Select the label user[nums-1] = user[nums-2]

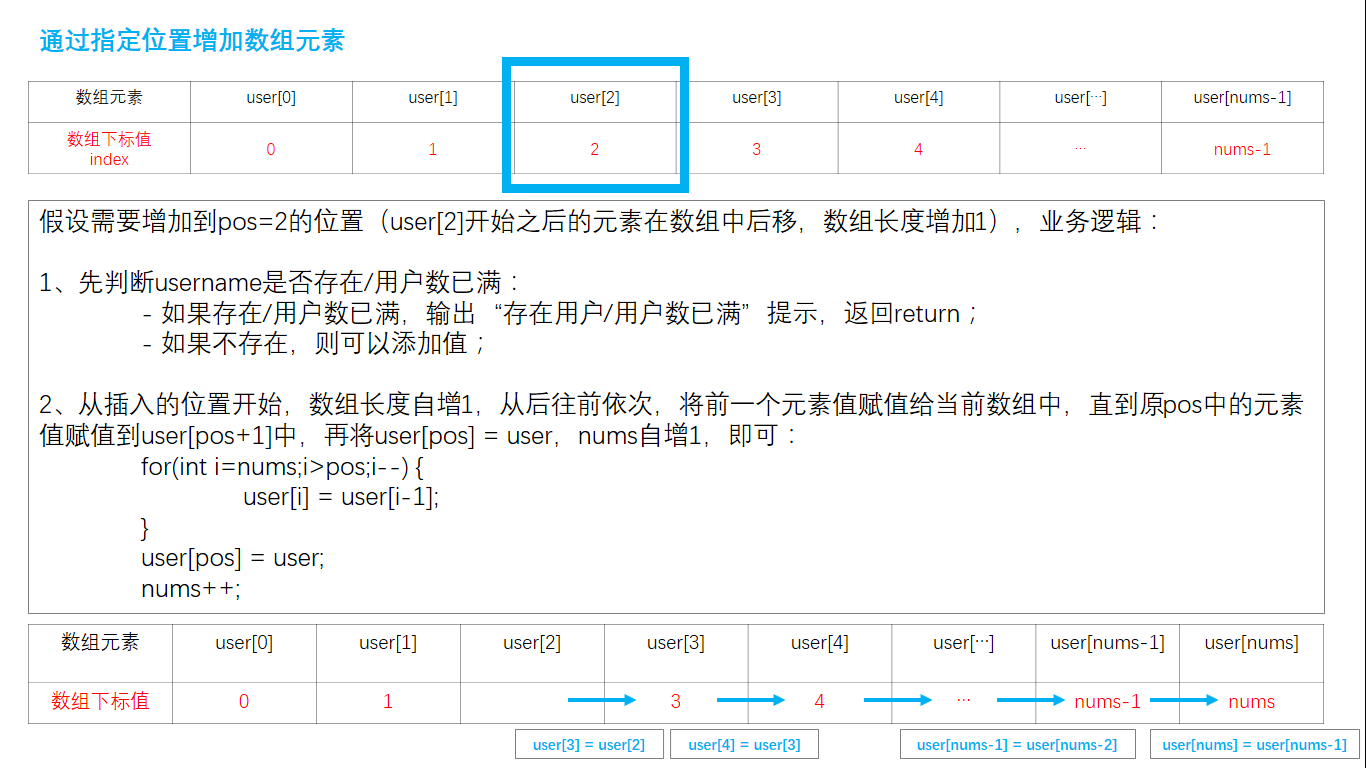(1017, 744)
